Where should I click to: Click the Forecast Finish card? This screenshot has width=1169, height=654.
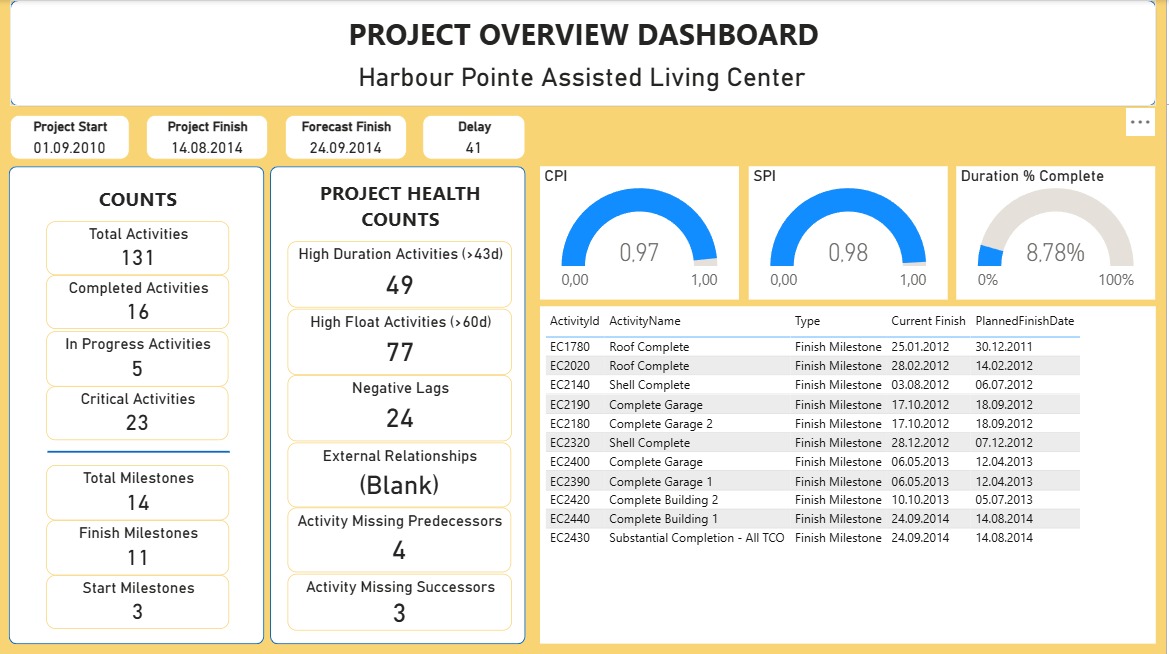[345, 137]
